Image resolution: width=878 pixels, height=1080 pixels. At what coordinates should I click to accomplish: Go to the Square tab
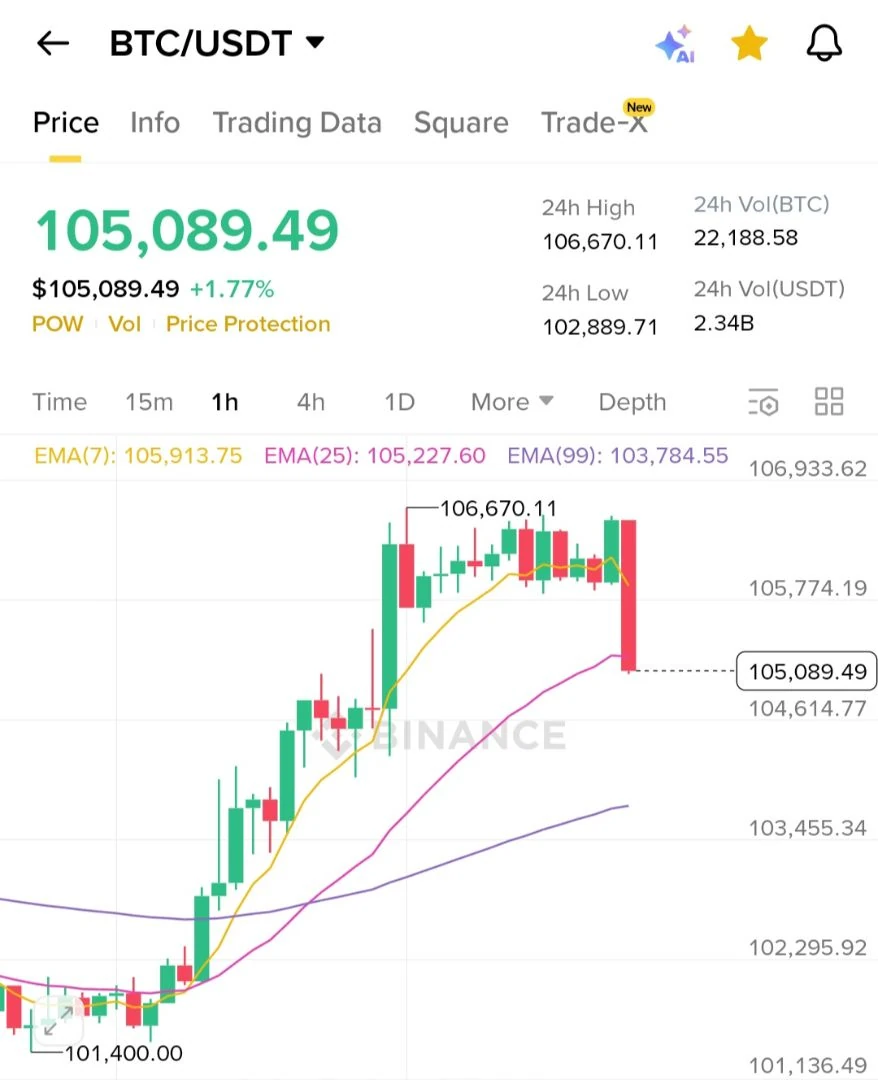[x=461, y=123]
